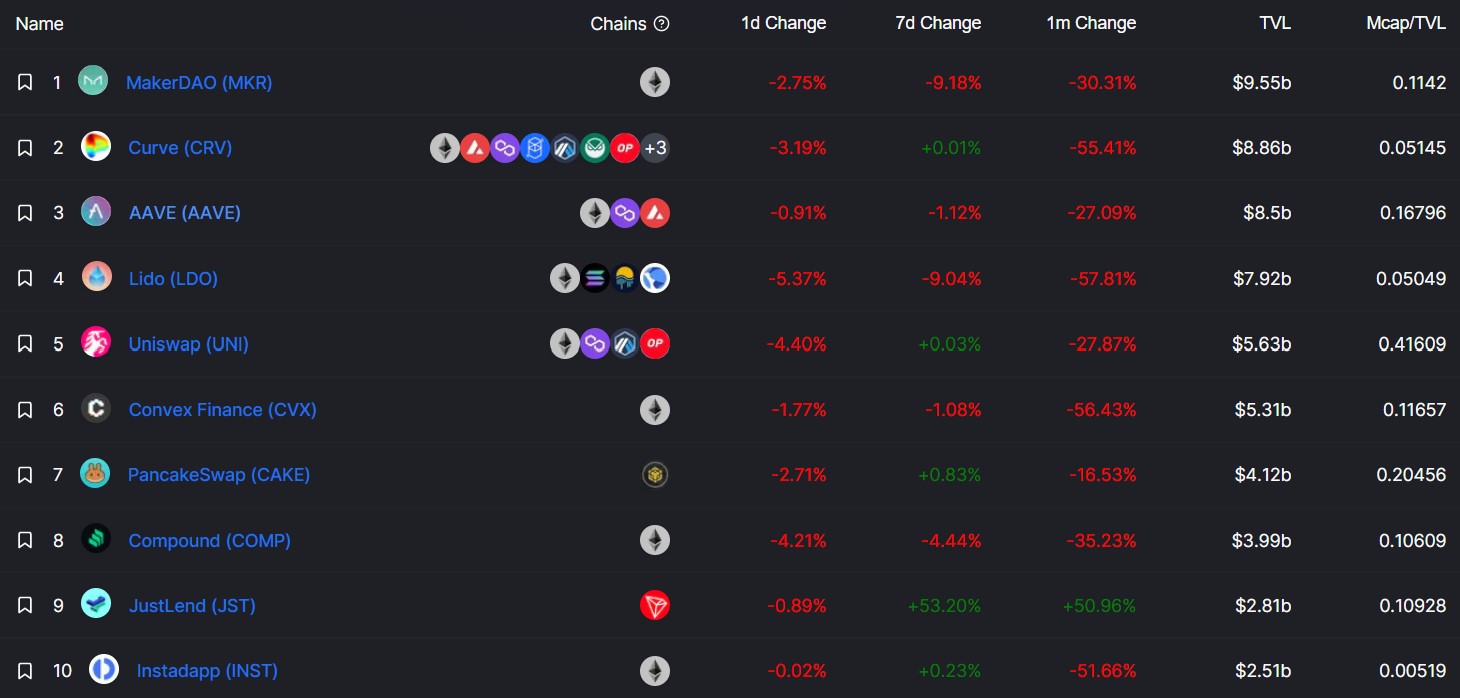Viewport: 1460px width, 698px height.
Task: Click the Arbitrum chain icon in Uniswap row
Action: tap(625, 344)
